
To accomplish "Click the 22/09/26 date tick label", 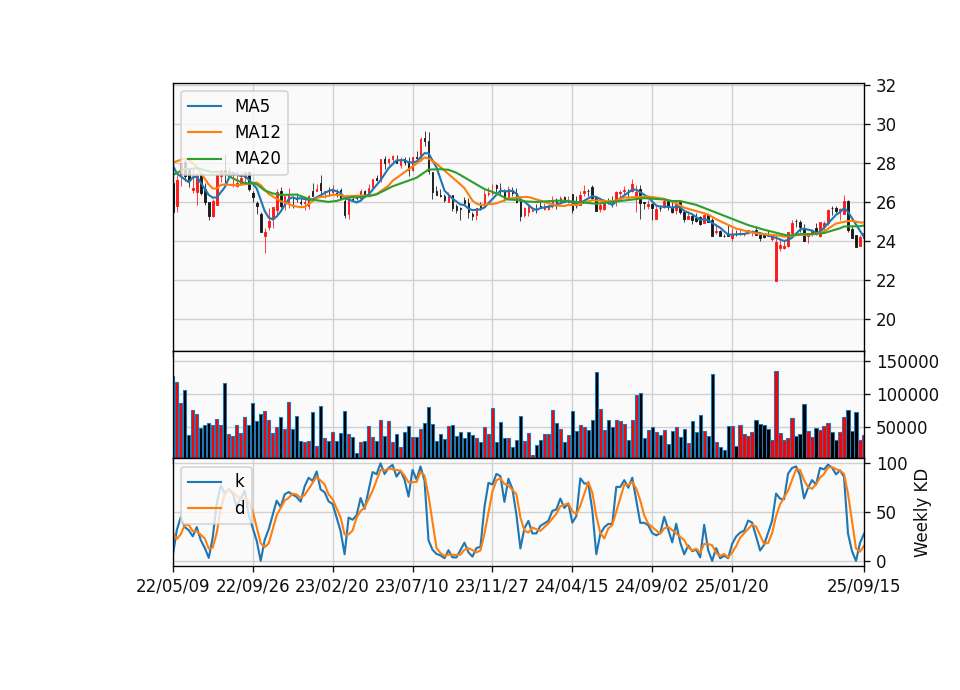I will (253, 586).
